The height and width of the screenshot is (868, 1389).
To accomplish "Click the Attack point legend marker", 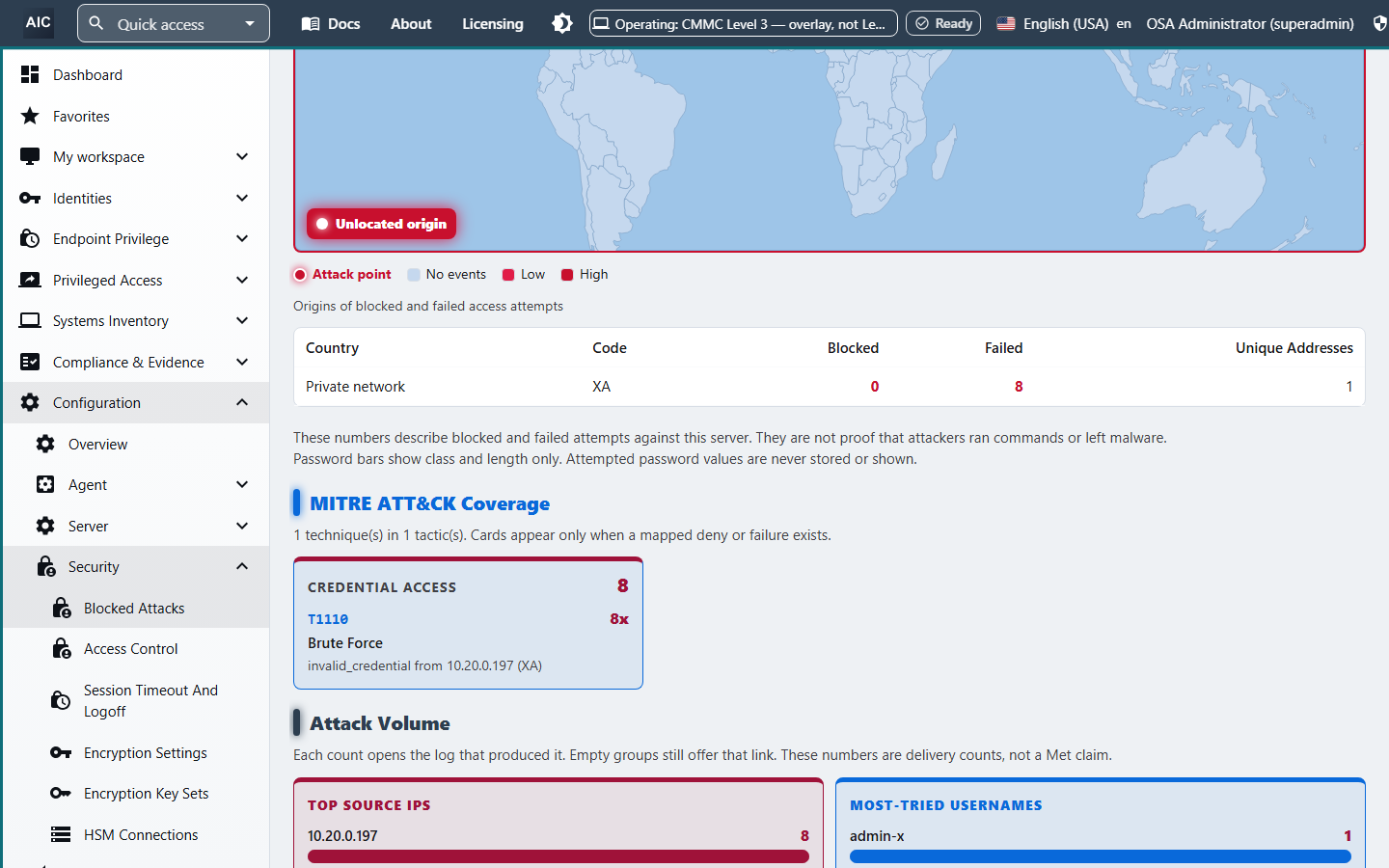I will tap(300, 275).
